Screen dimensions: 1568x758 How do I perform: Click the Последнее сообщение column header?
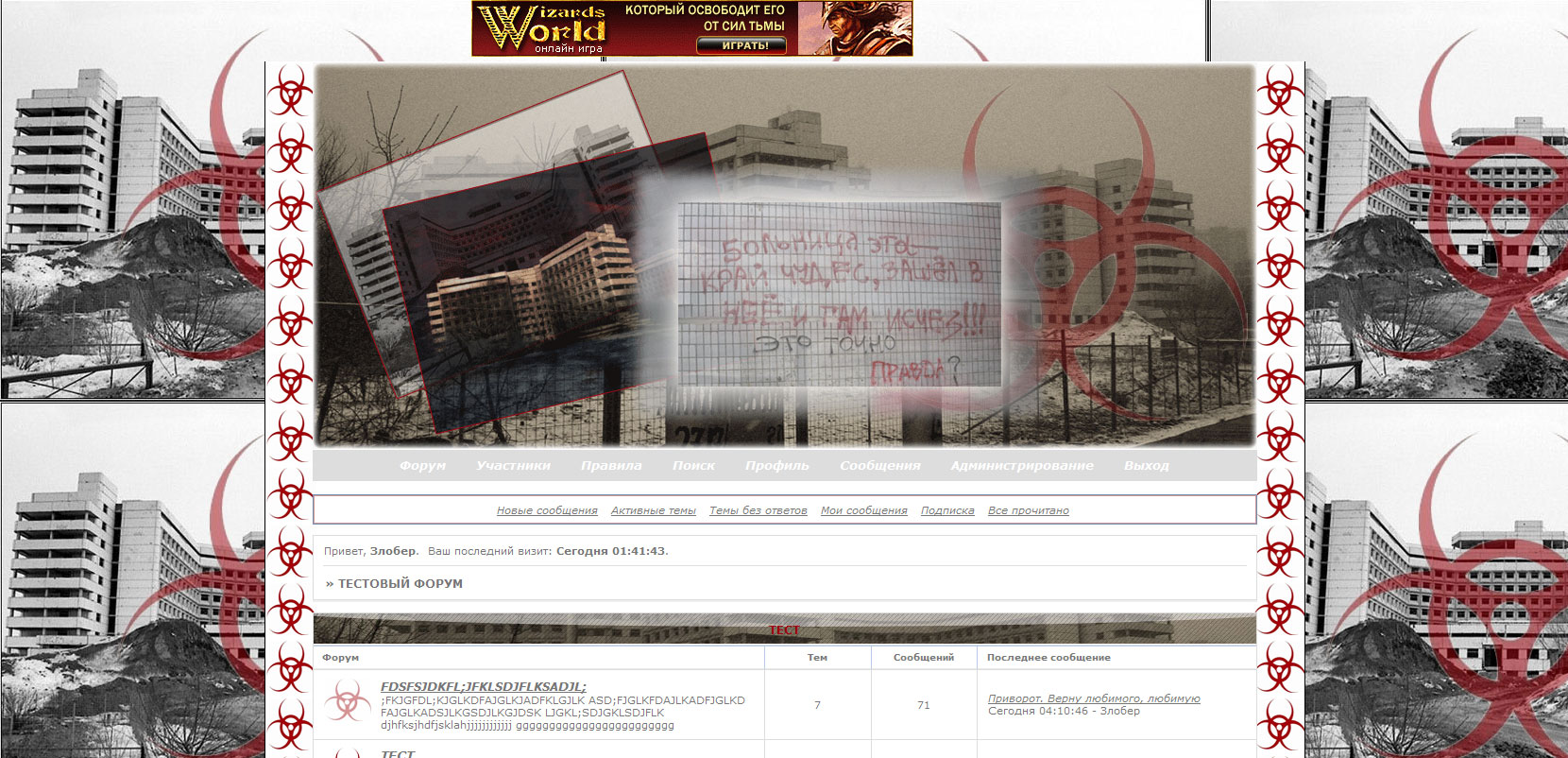click(1048, 658)
